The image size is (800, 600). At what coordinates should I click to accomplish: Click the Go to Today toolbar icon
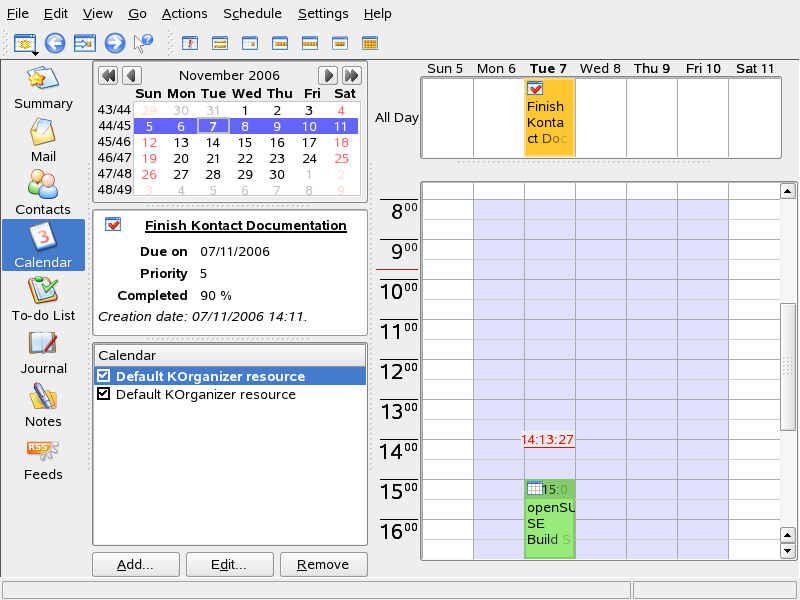85,43
